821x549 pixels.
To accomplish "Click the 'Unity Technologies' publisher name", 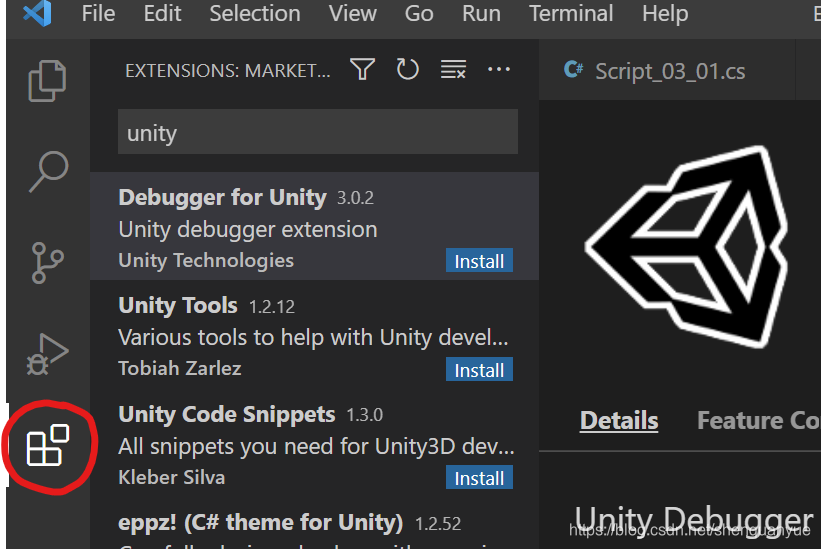I will click(206, 260).
